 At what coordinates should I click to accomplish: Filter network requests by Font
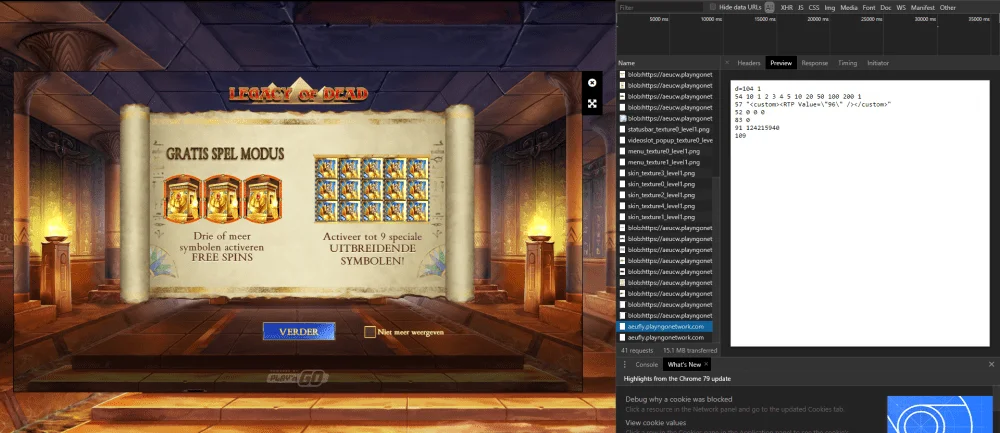[869, 8]
